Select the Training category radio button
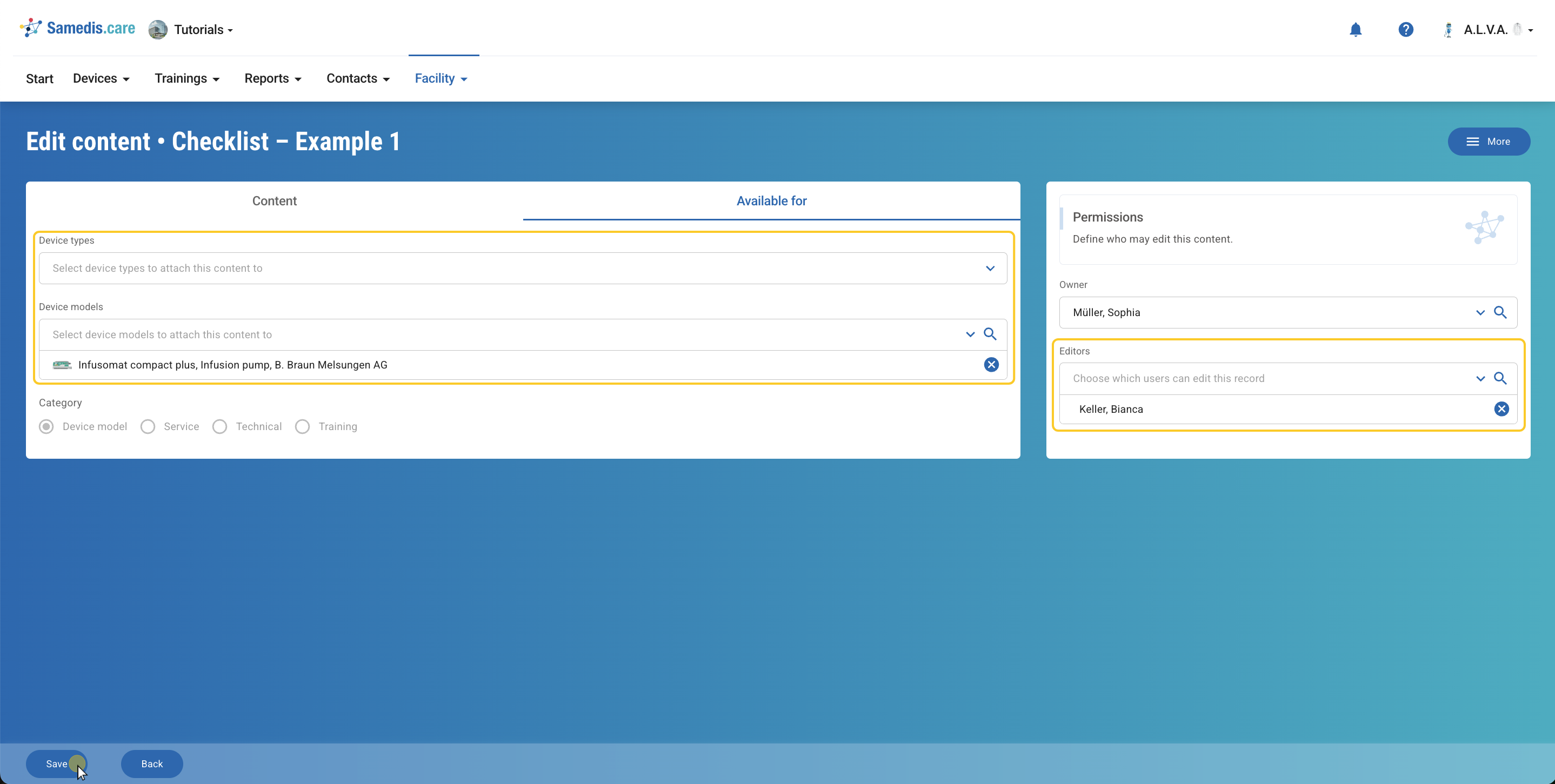Viewport: 1555px width, 784px height. coord(303,427)
